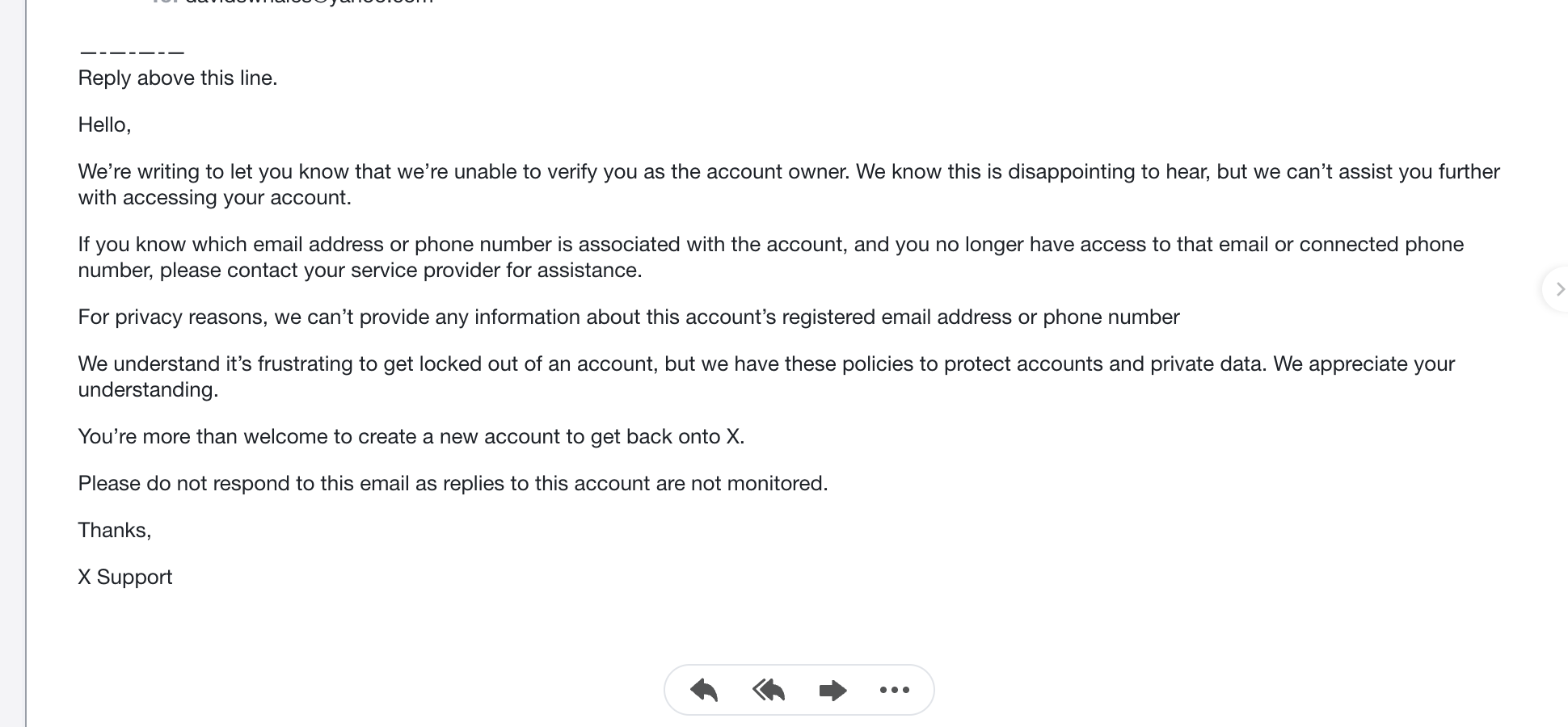The height and width of the screenshot is (727, 1568).
Task: Reply to this X Support email
Action: tap(704, 690)
